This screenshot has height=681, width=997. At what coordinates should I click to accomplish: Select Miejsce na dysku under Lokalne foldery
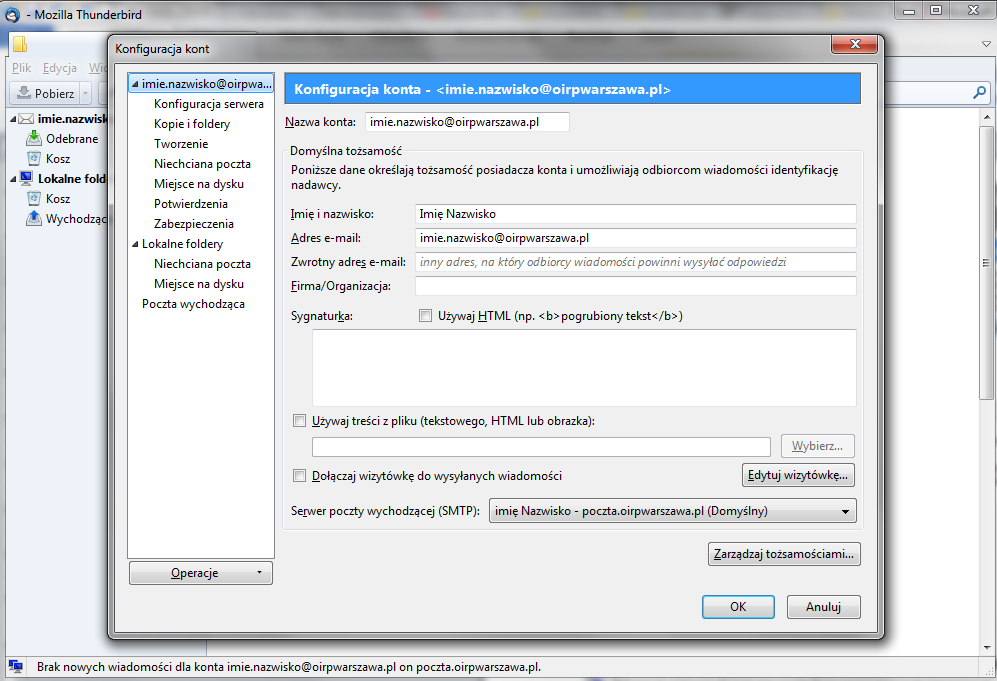199,284
